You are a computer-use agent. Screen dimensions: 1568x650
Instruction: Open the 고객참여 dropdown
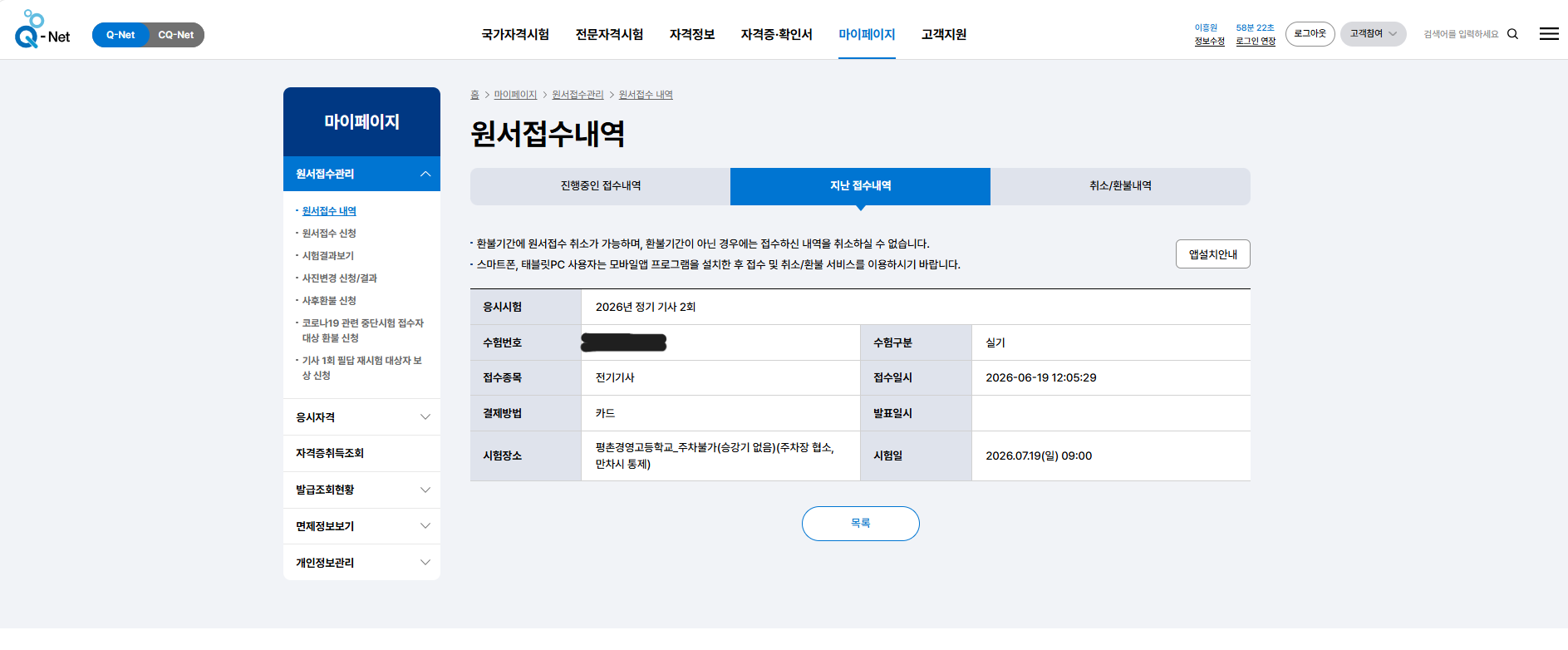[x=1373, y=34]
